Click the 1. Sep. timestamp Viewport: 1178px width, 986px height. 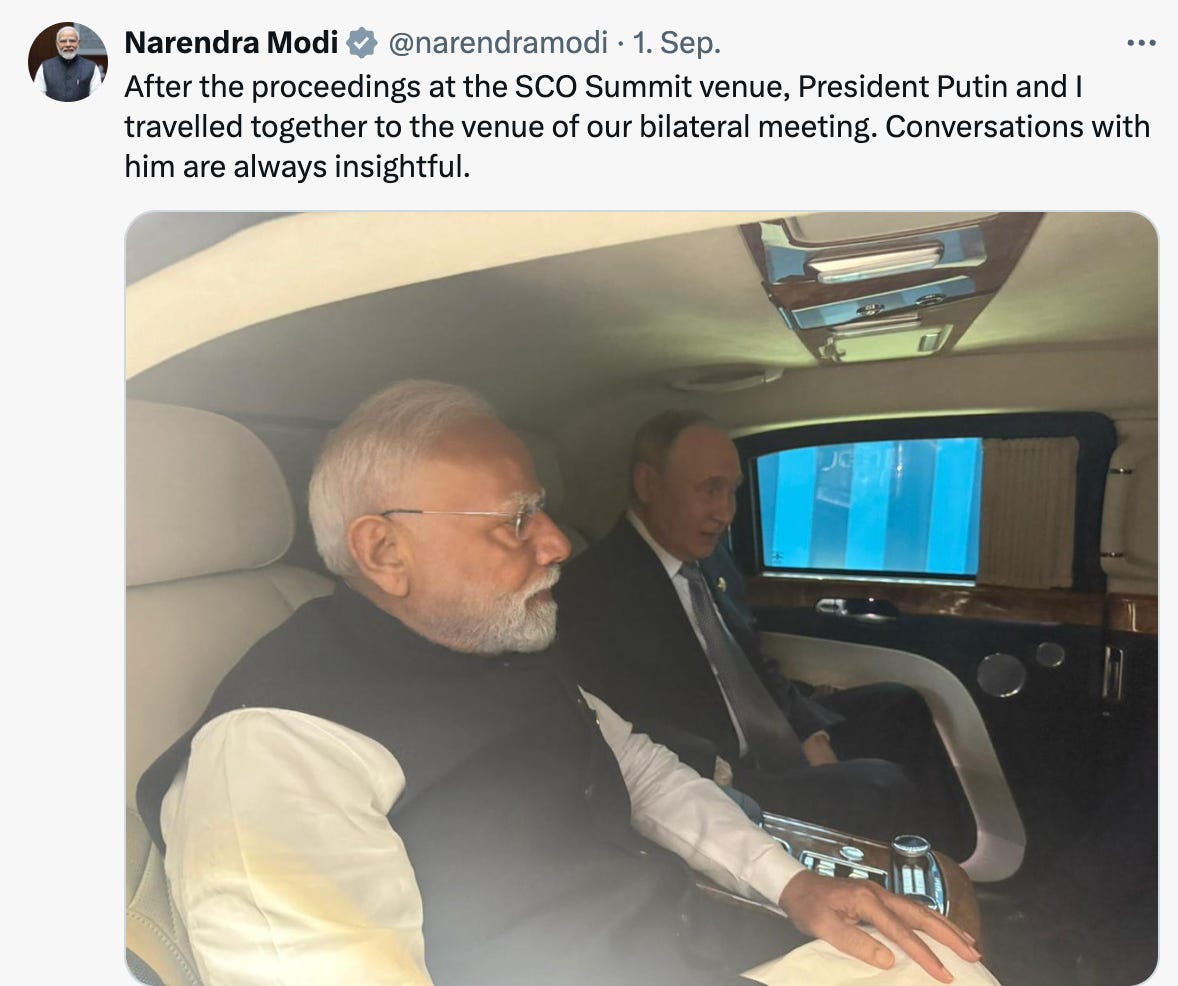[676, 43]
